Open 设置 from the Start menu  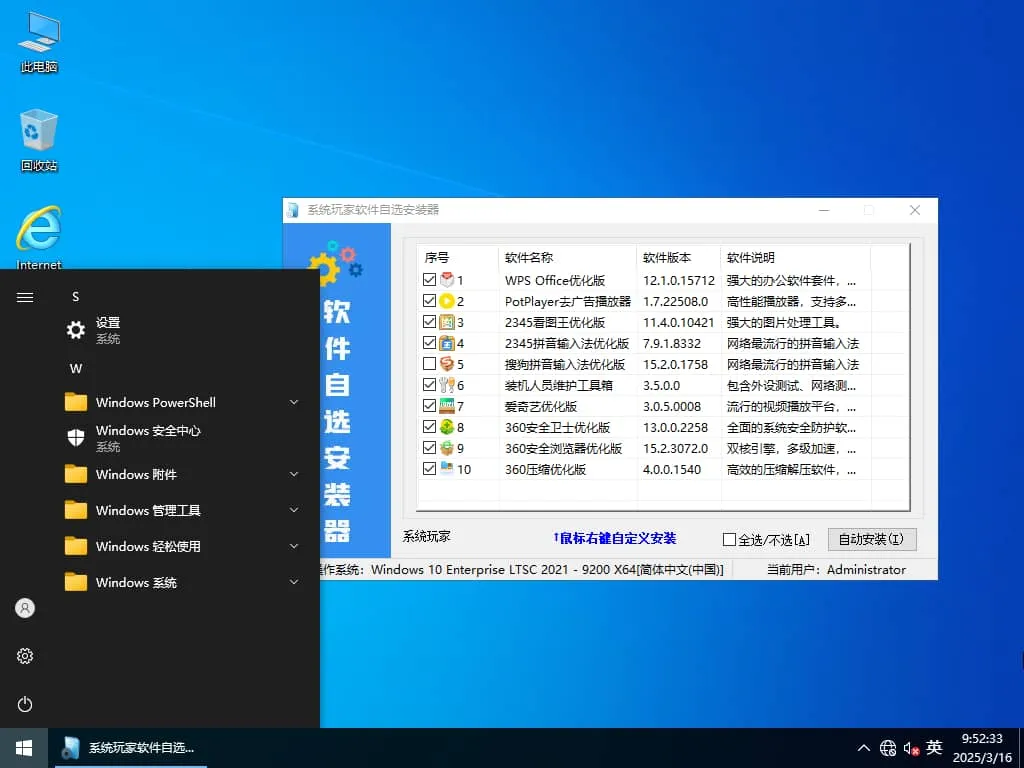coord(106,322)
